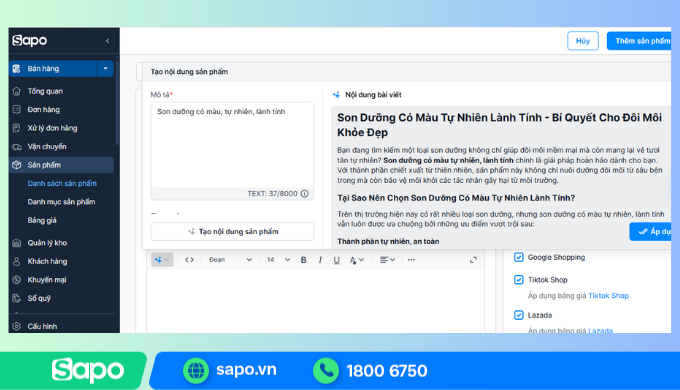Click the Bán hàng channel icon
Screen dimensions: 680x390
point(16,69)
